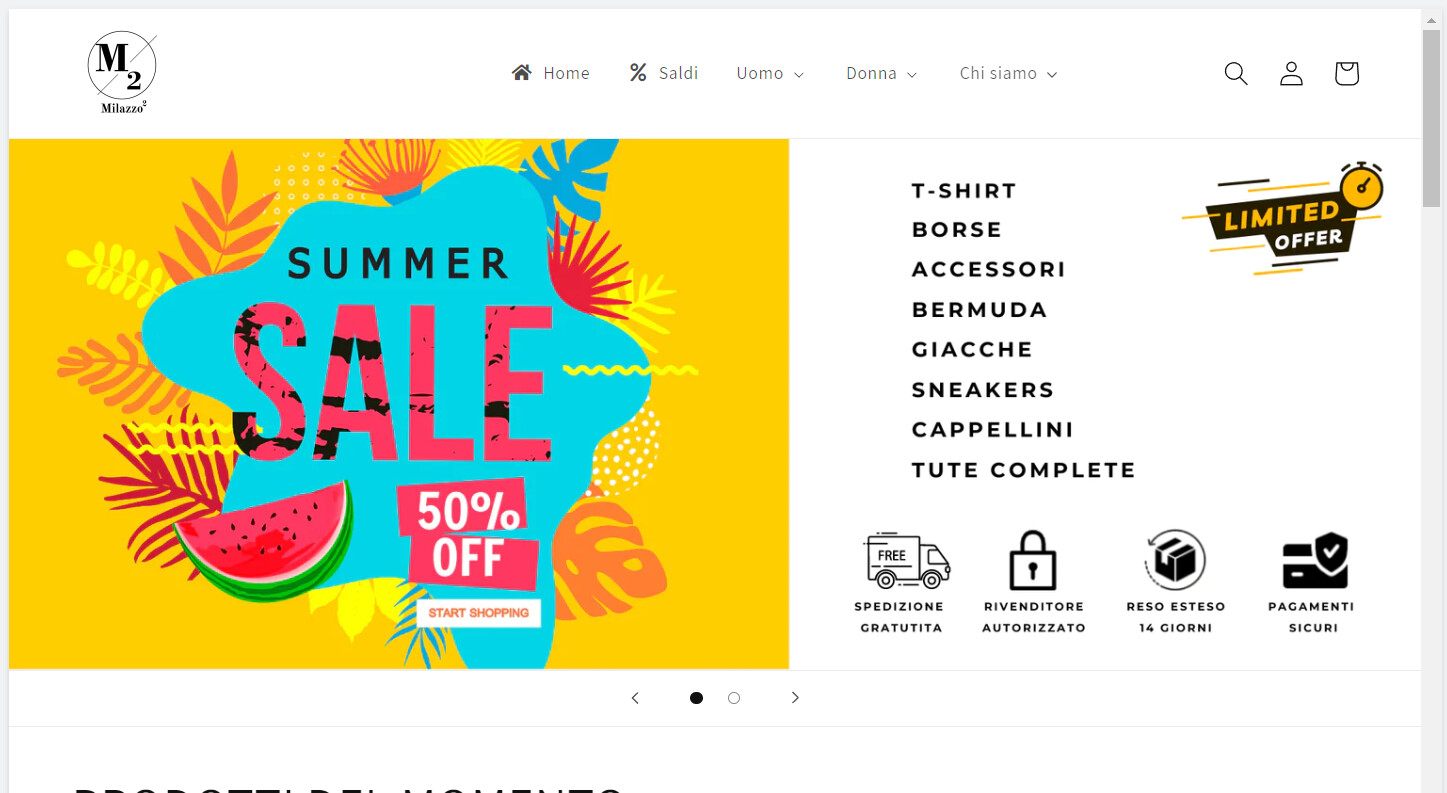Open the search magnifier icon
Screen dimensions: 1447x793
[1236, 73]
